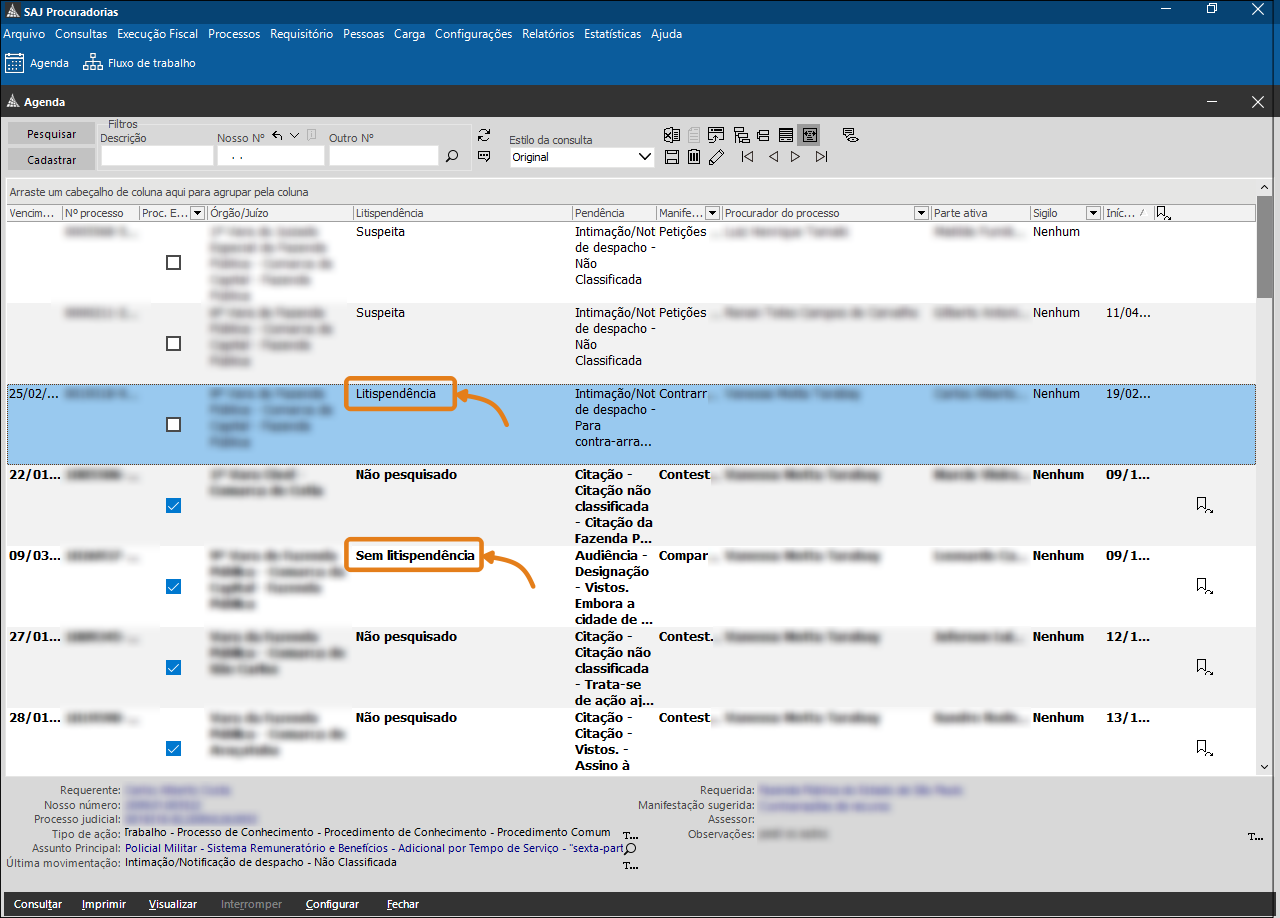Click Configurar in the bottom bar
The image size is (1280, 918).
click(332, 904)
